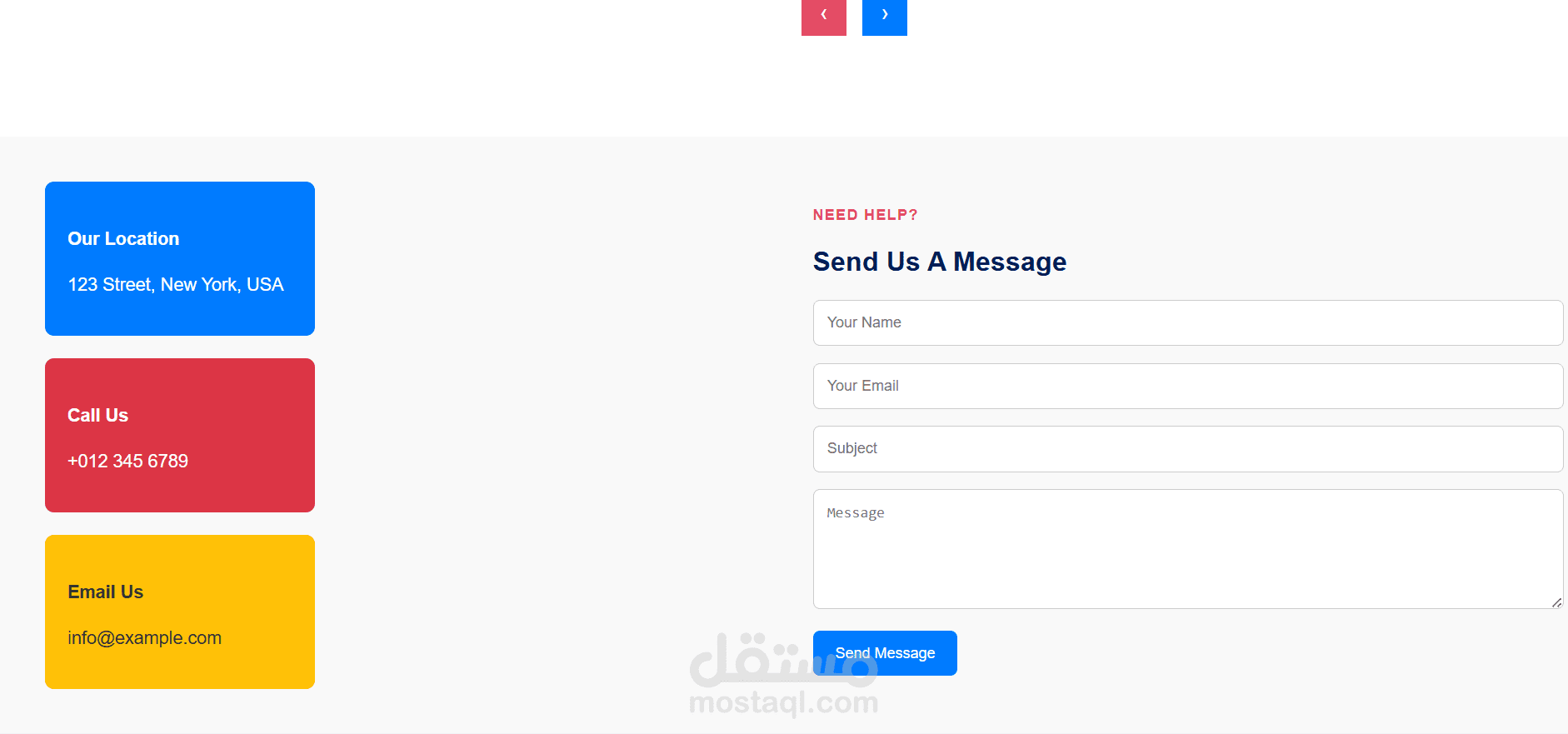This screenshot has height=734, width=1568.
Task: Click the mostaql.com watermark logo
Action: pos(784,675)
